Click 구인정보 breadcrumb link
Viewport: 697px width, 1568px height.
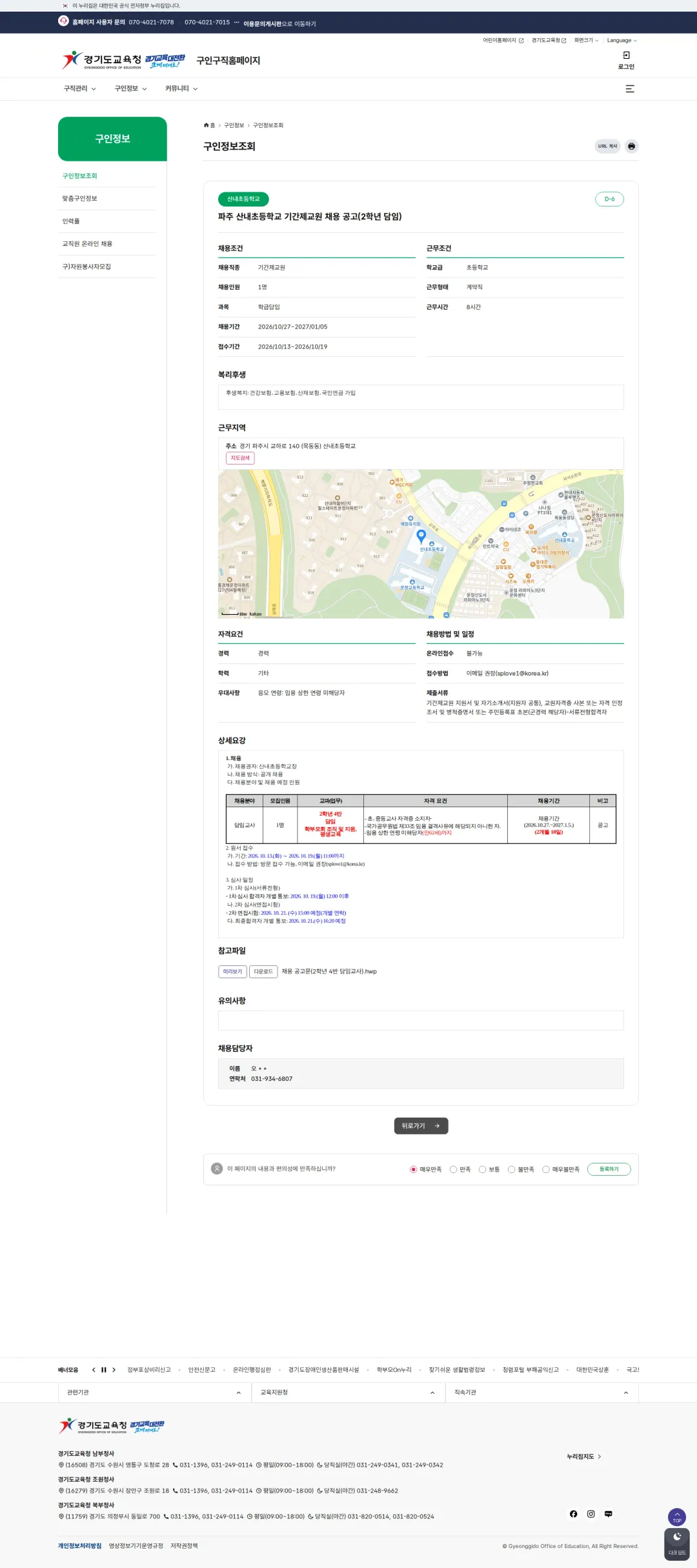(234, 125)
